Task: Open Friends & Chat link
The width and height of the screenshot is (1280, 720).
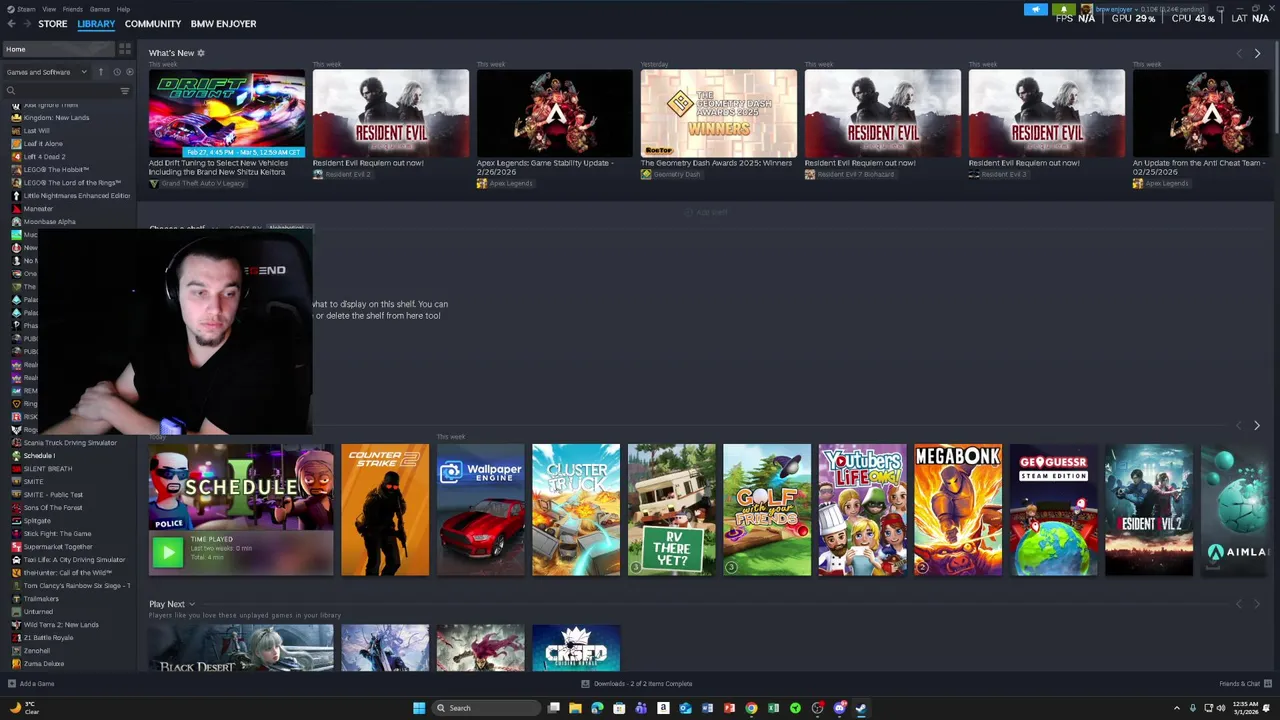Action: pyautogui.click(x=1239, y=684)
